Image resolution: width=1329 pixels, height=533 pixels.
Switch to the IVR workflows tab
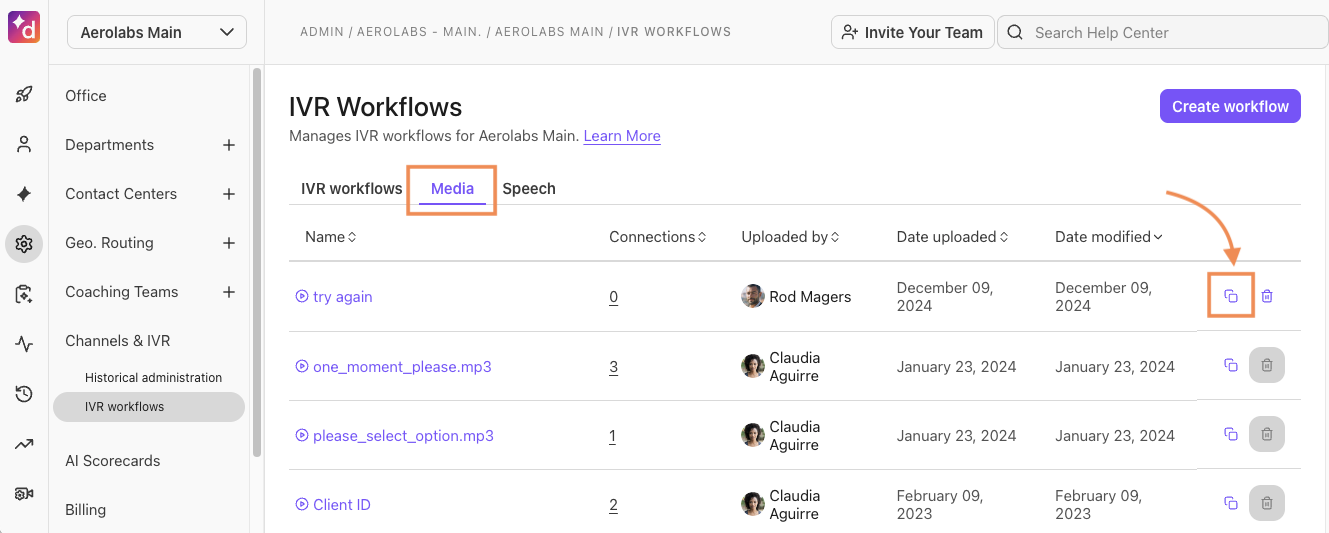click(x=351, y=188)
